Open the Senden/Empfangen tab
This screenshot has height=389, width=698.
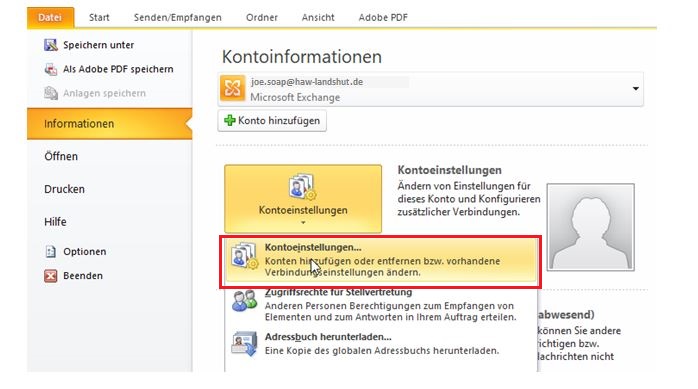pyautogui.click(x=178, y=17)
